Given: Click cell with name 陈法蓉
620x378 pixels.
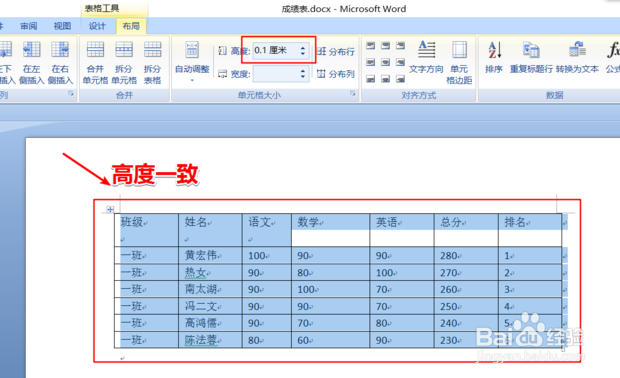Looking at the screenshot, I should click(x=210, y=340).
